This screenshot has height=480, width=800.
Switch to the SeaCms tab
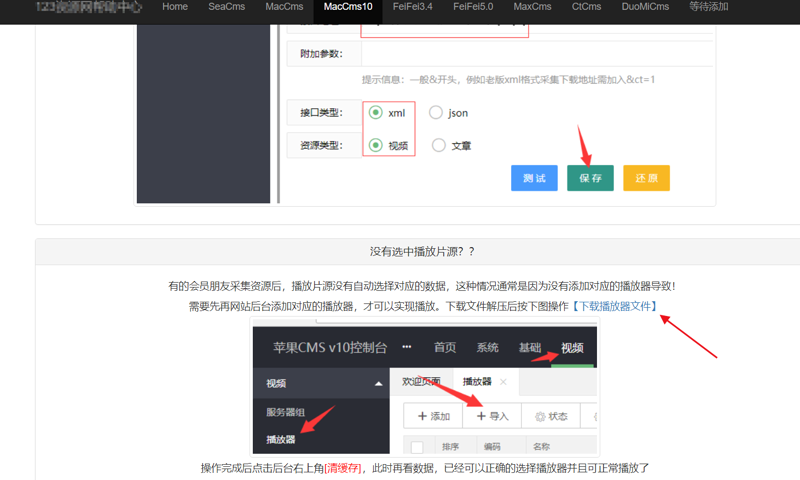coord(227,7)
